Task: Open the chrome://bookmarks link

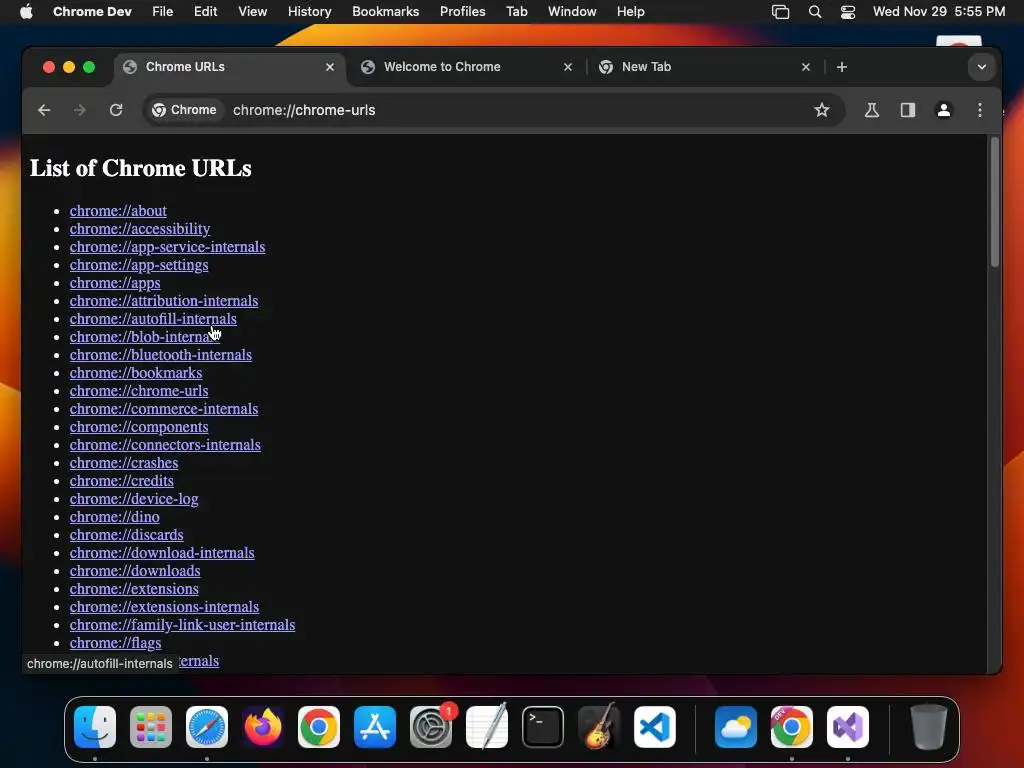Action: (136, 373)
